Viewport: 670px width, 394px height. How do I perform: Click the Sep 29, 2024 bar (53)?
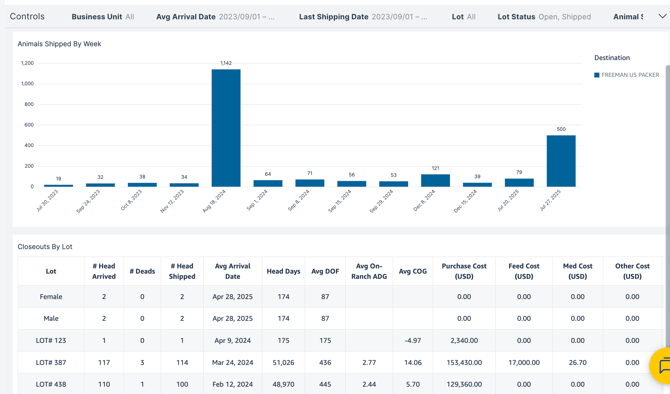(393, 184)
